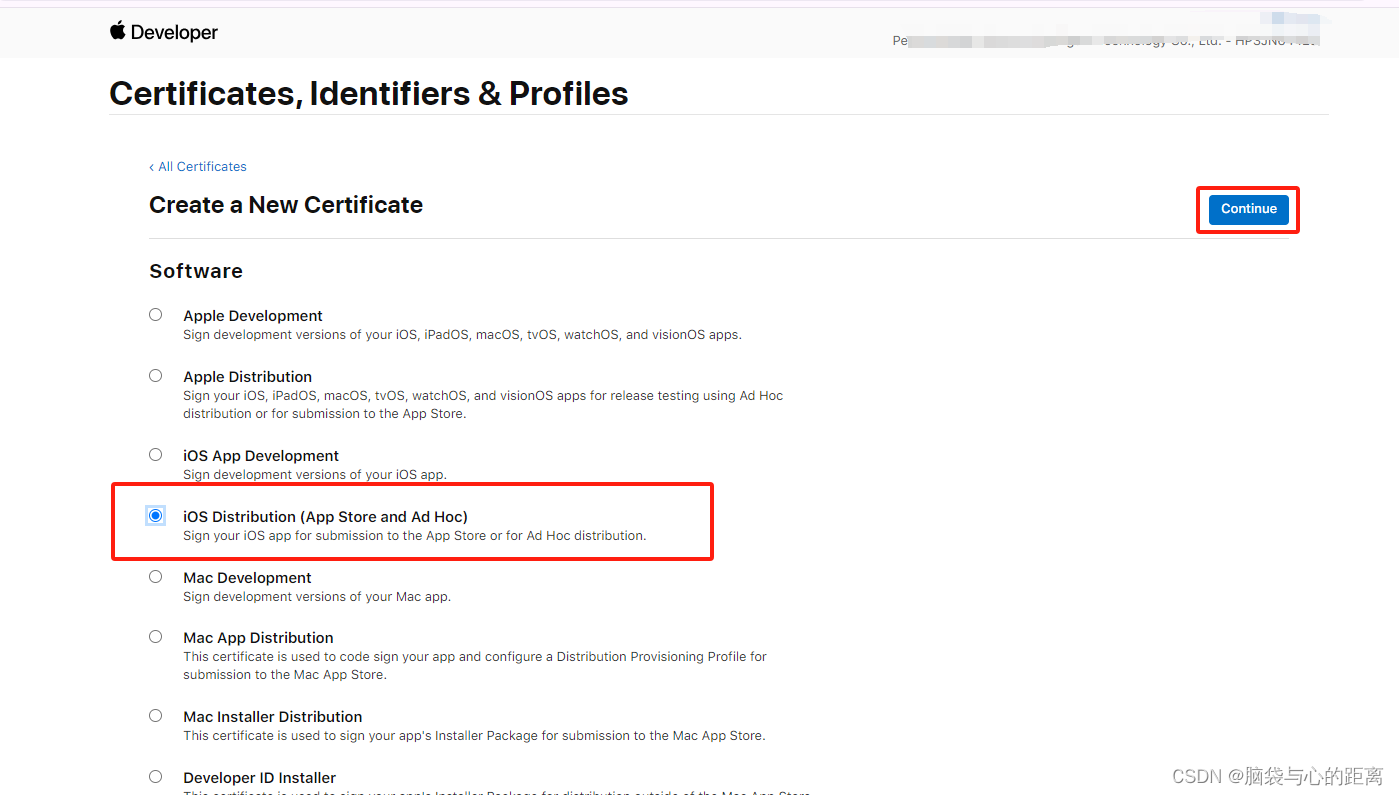Click the iOS App Development label text

[261, 456]
